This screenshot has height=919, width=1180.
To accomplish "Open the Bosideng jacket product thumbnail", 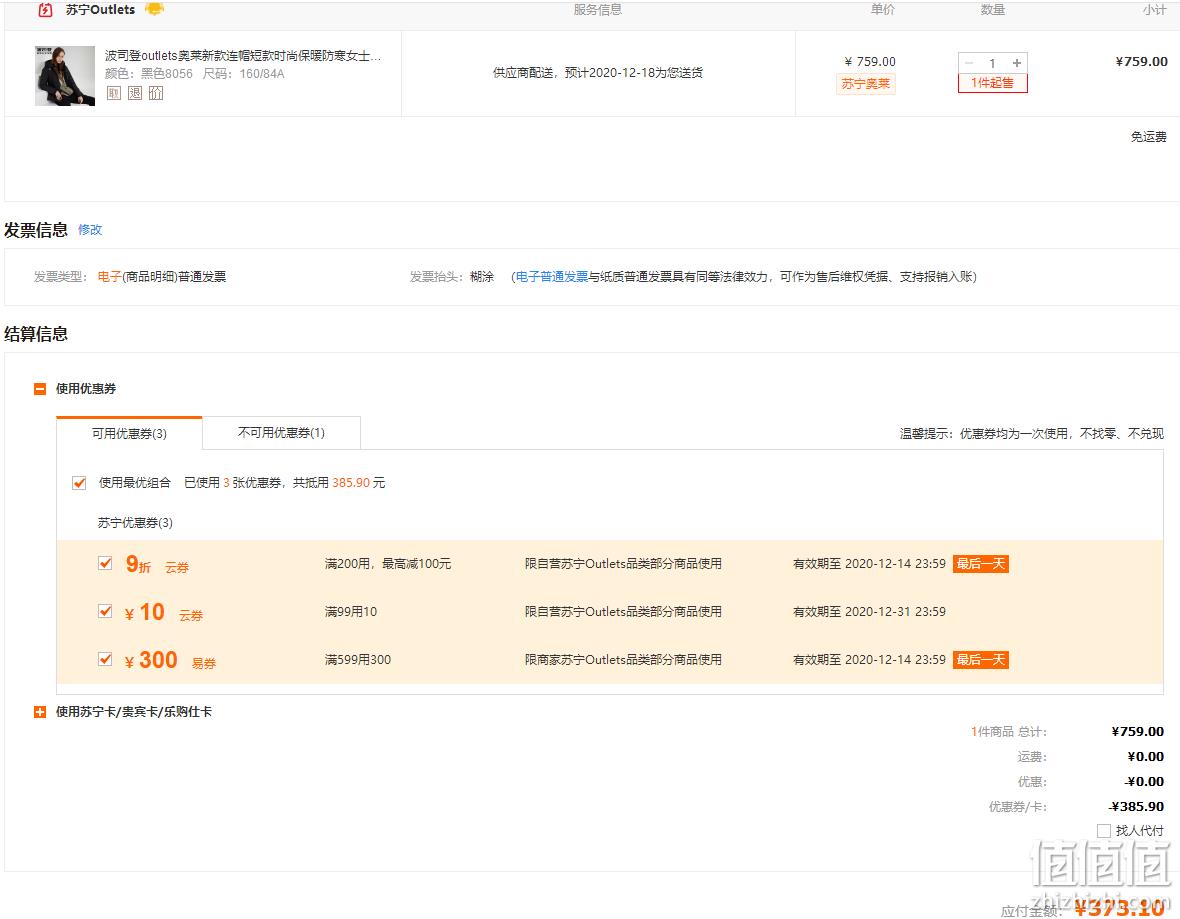I will [65, 75].
